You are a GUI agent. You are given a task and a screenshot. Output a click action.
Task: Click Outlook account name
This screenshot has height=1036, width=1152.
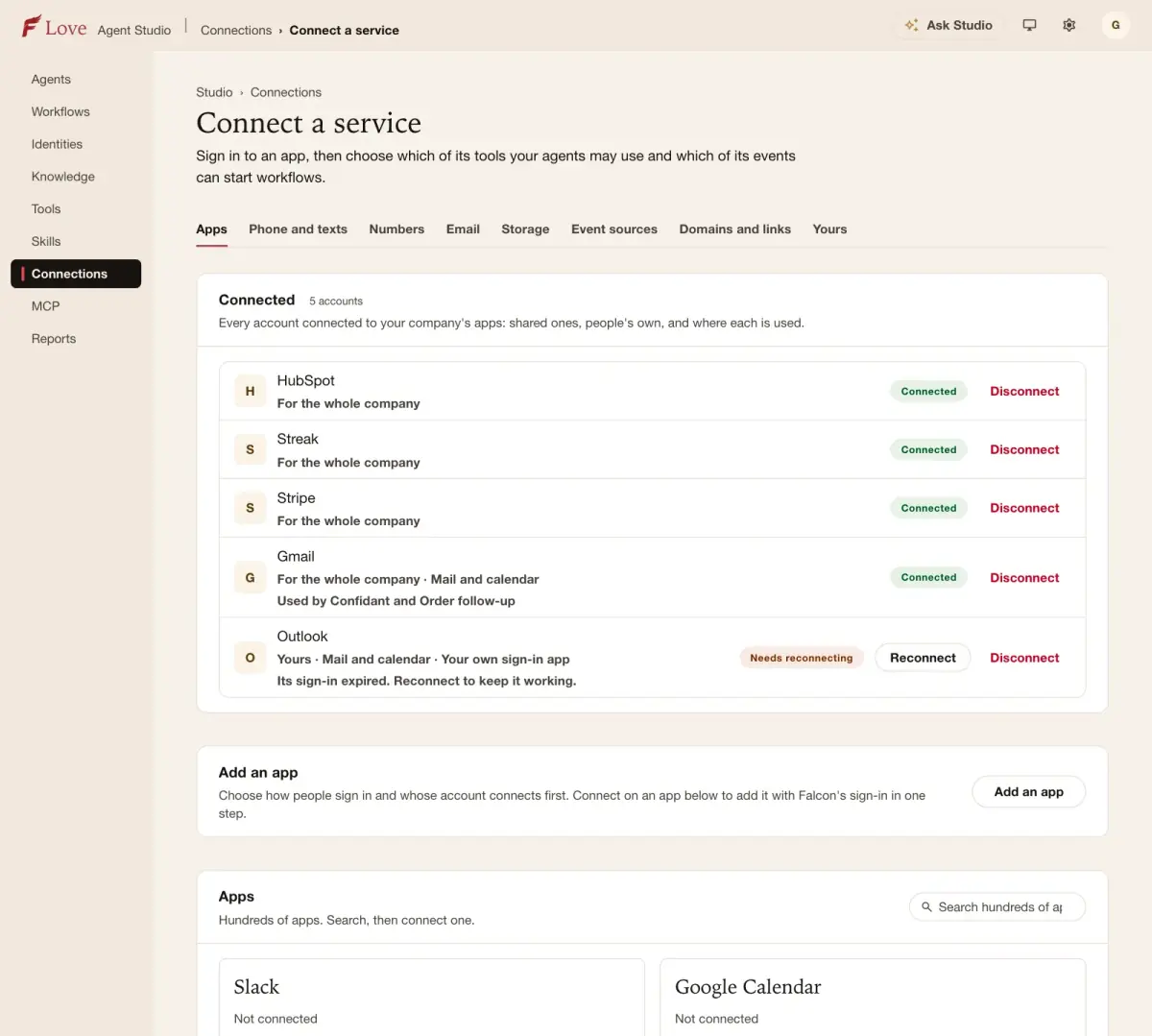[302, 637]
